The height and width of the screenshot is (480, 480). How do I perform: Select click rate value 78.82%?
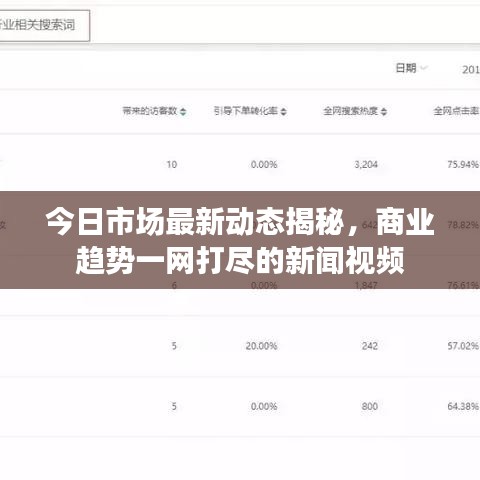(x=463, y=225)
